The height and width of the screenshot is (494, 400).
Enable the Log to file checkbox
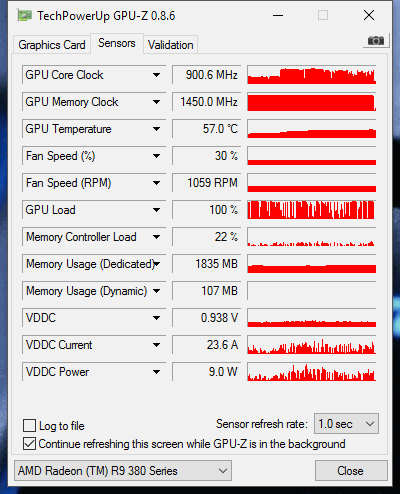pyautogui.click(x=29, y=426)
